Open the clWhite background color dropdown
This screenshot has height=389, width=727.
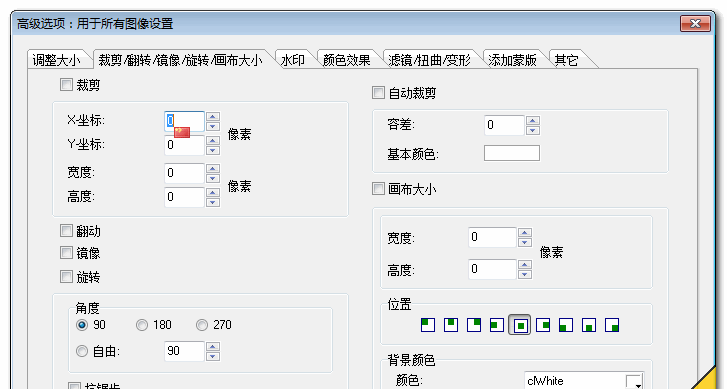638,384
